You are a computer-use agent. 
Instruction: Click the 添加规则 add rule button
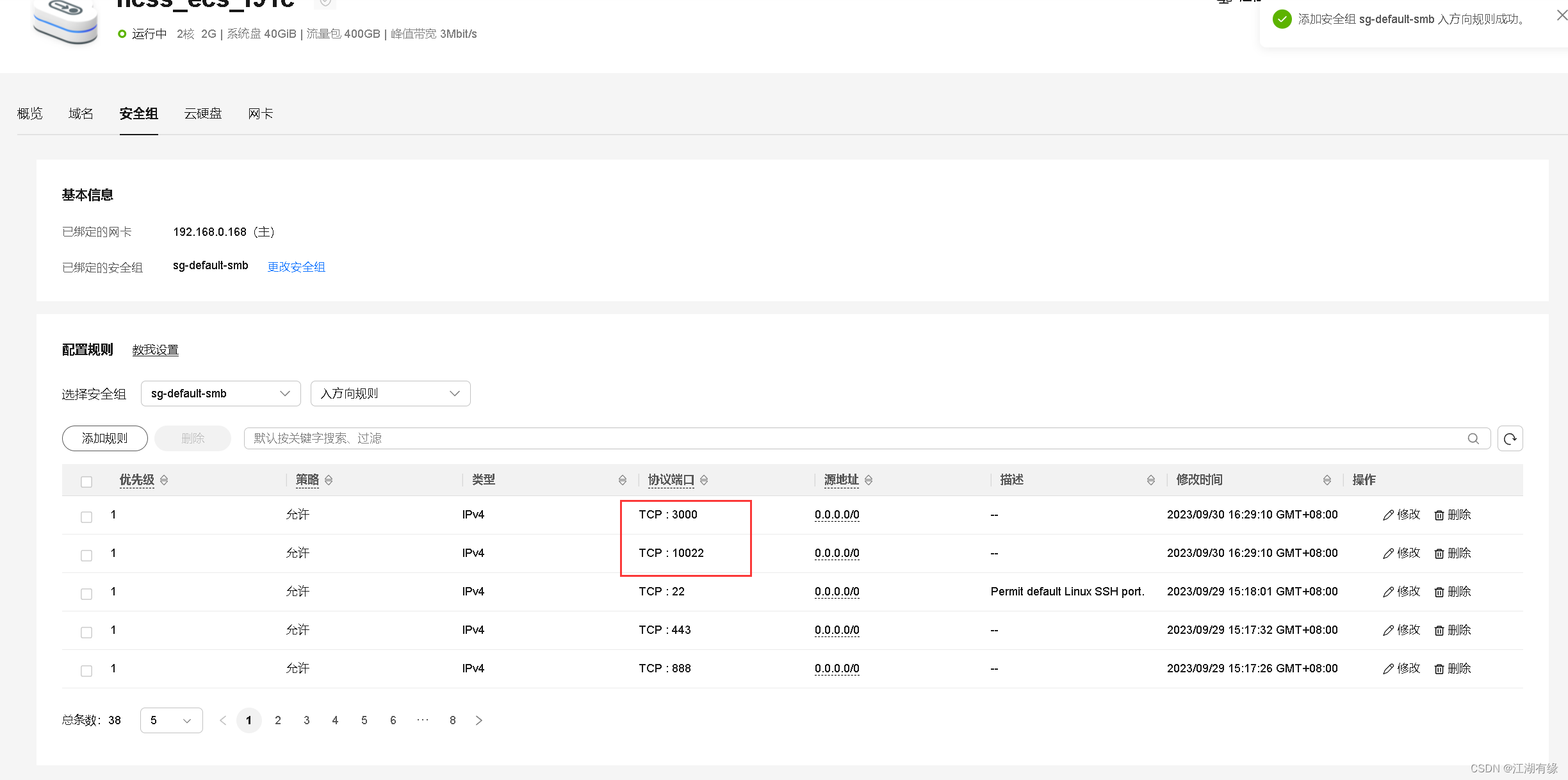[105, 438]
